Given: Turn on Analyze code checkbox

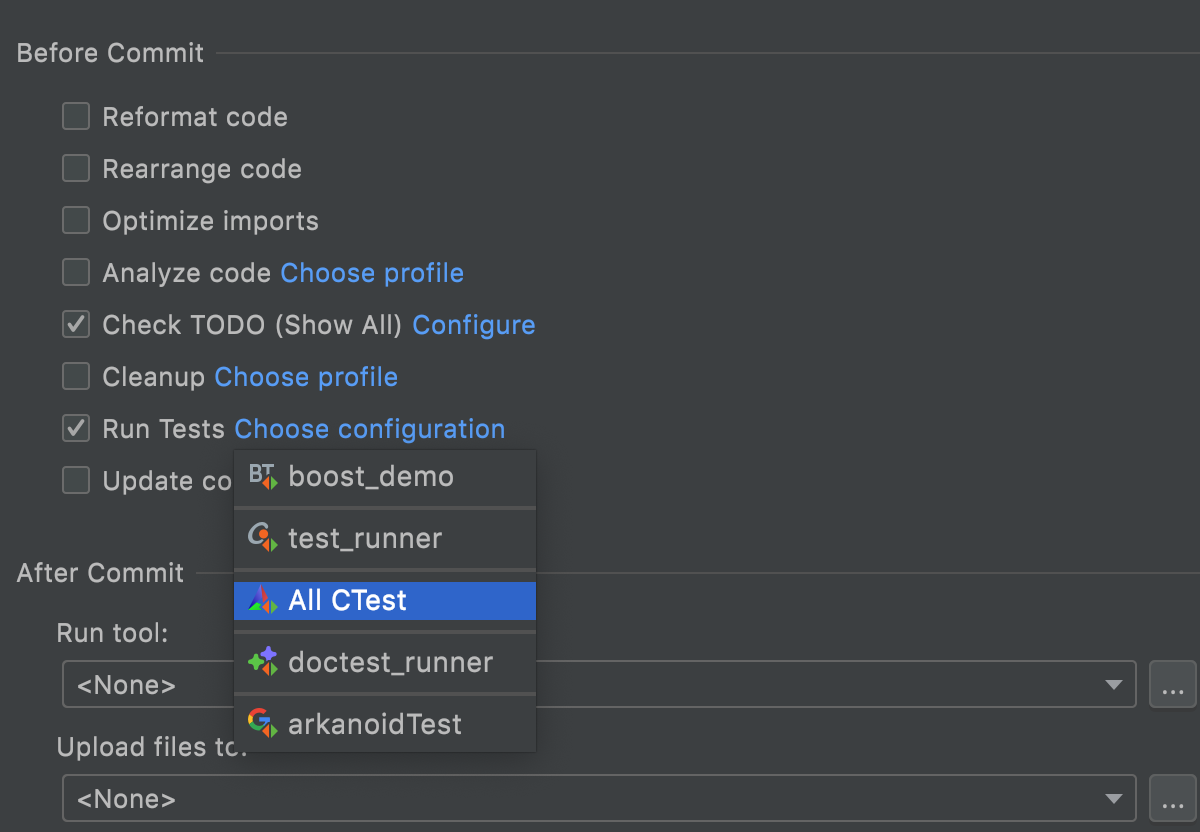Looking at the screenshot, I should coord(76,273).
